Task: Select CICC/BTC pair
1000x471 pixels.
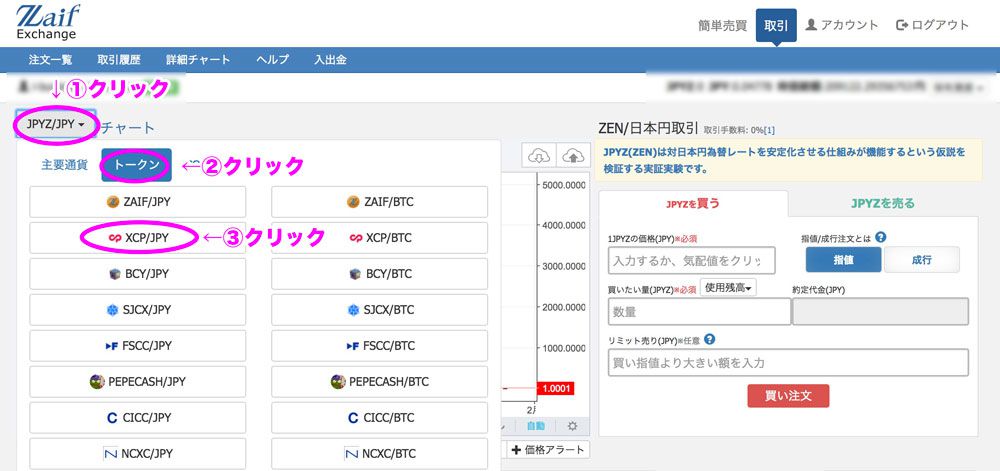Action: 379,418
